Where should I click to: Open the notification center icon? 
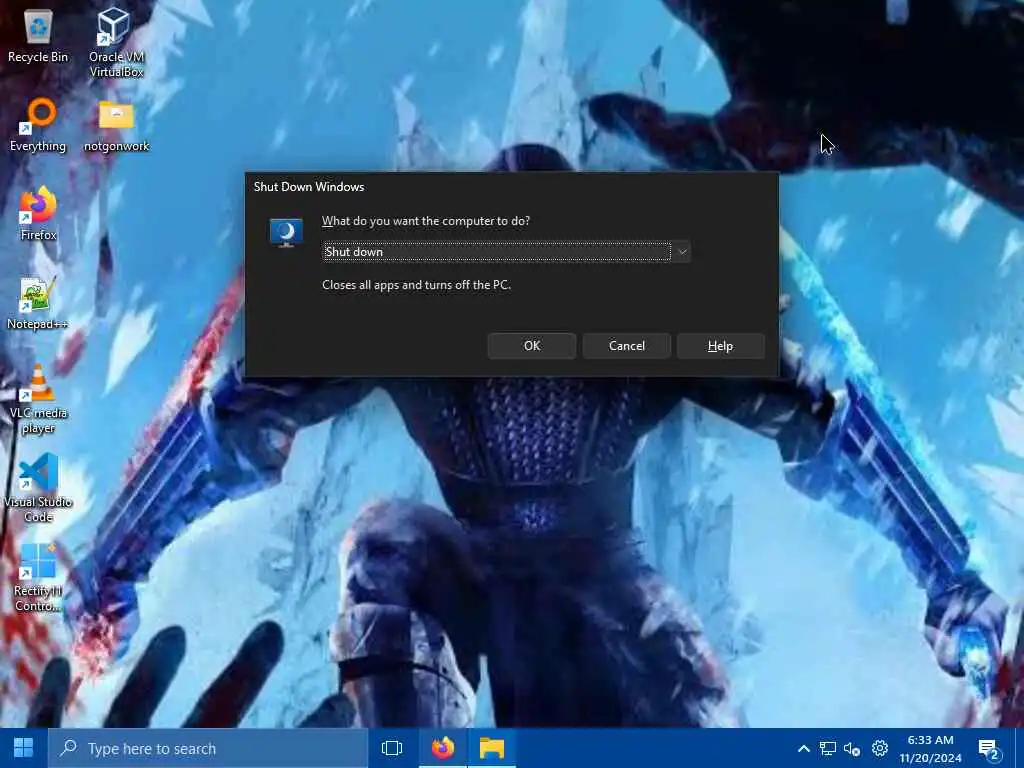coord(989,750)
